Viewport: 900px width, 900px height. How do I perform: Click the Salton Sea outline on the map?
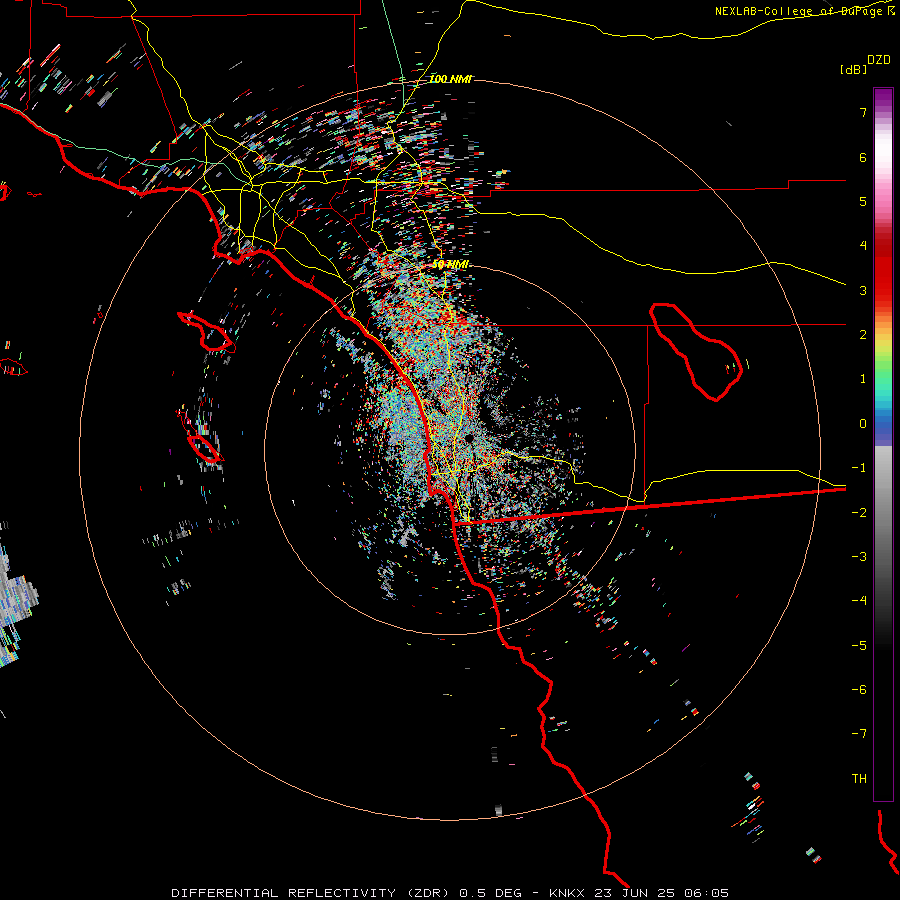coord(696,352)
